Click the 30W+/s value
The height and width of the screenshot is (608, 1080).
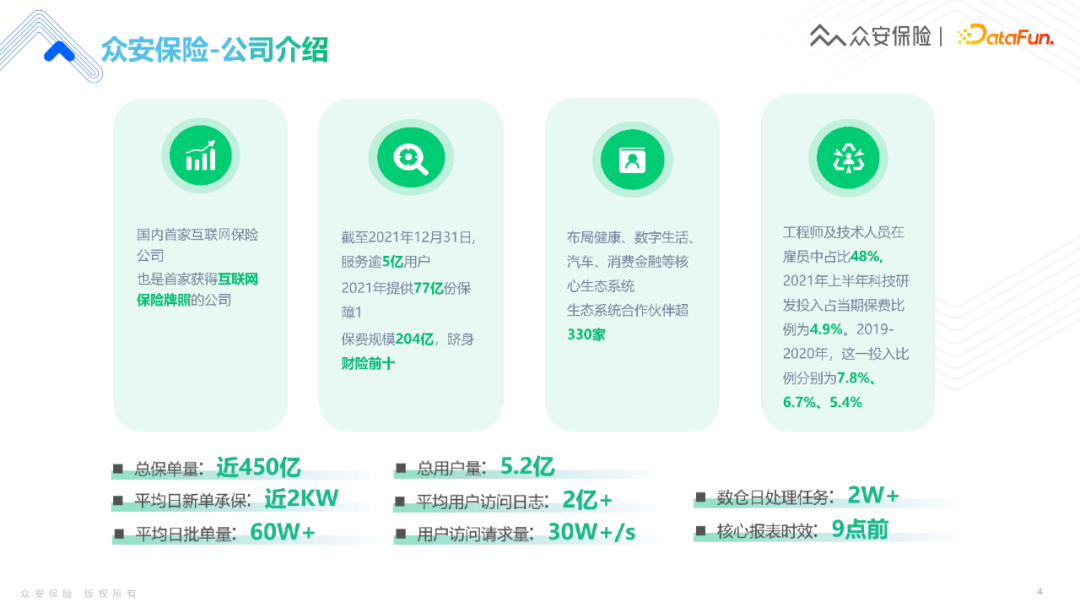pyautogui.click(x=592, y=532)
